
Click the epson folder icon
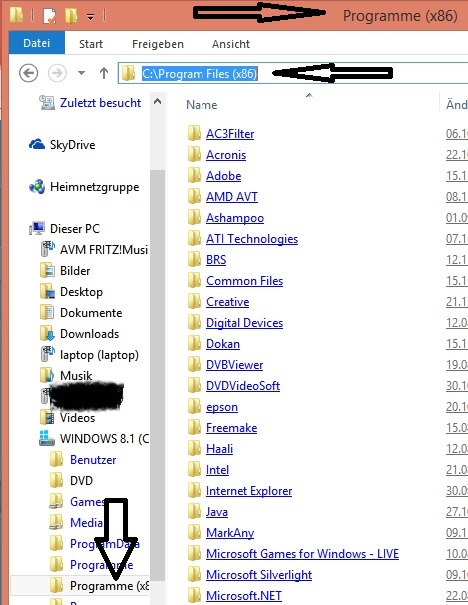click(194, 407)
